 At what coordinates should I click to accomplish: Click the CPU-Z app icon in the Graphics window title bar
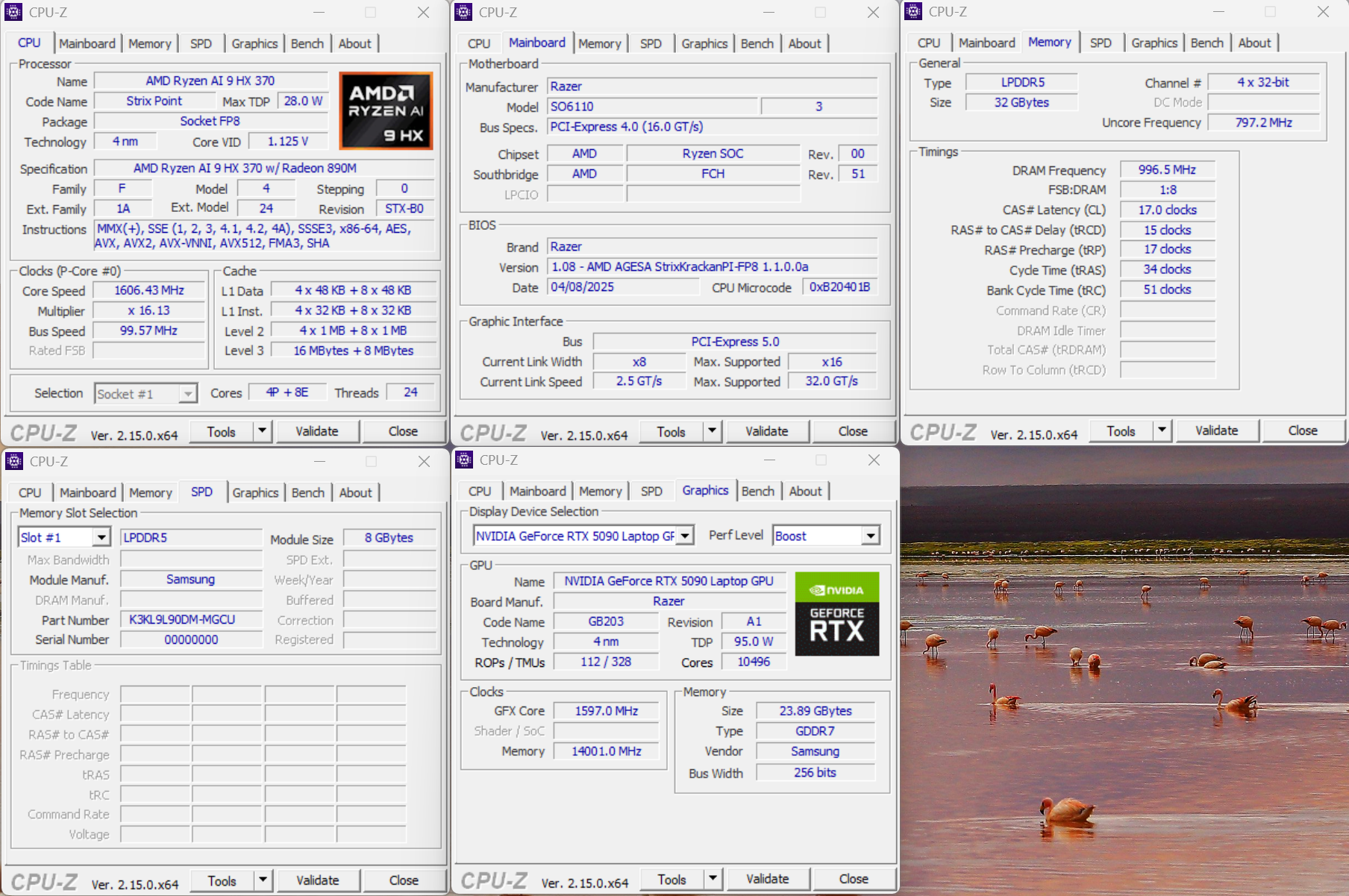(x=464, y=460)
